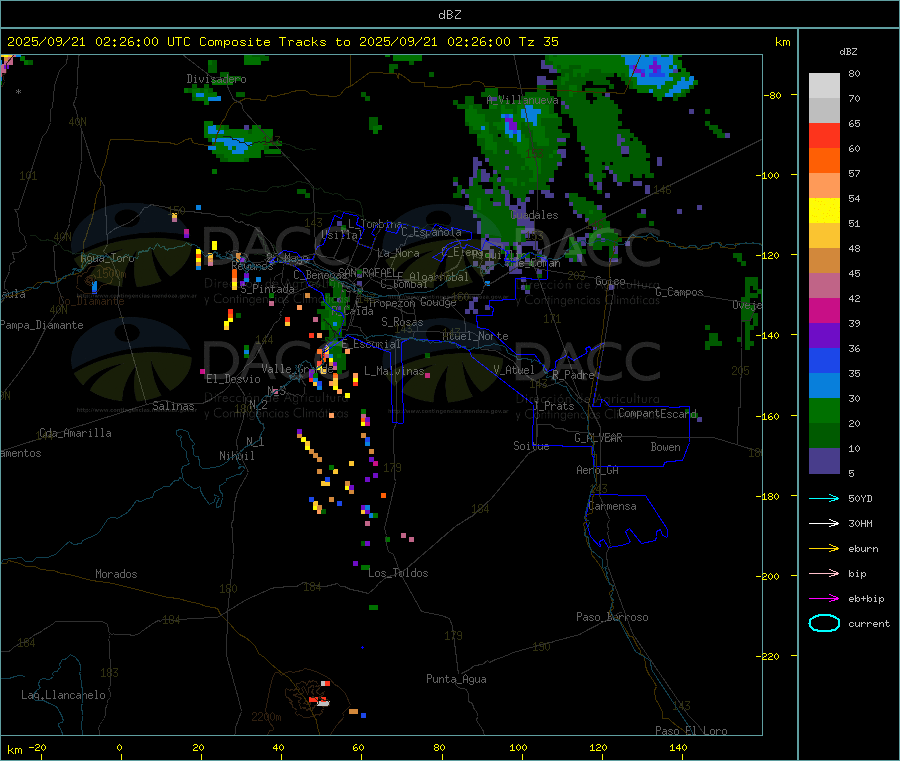Viewport: 900px width, 761px height.
Task: Click the 'Valle_Grande' map label
Action: tap(297, 369)
